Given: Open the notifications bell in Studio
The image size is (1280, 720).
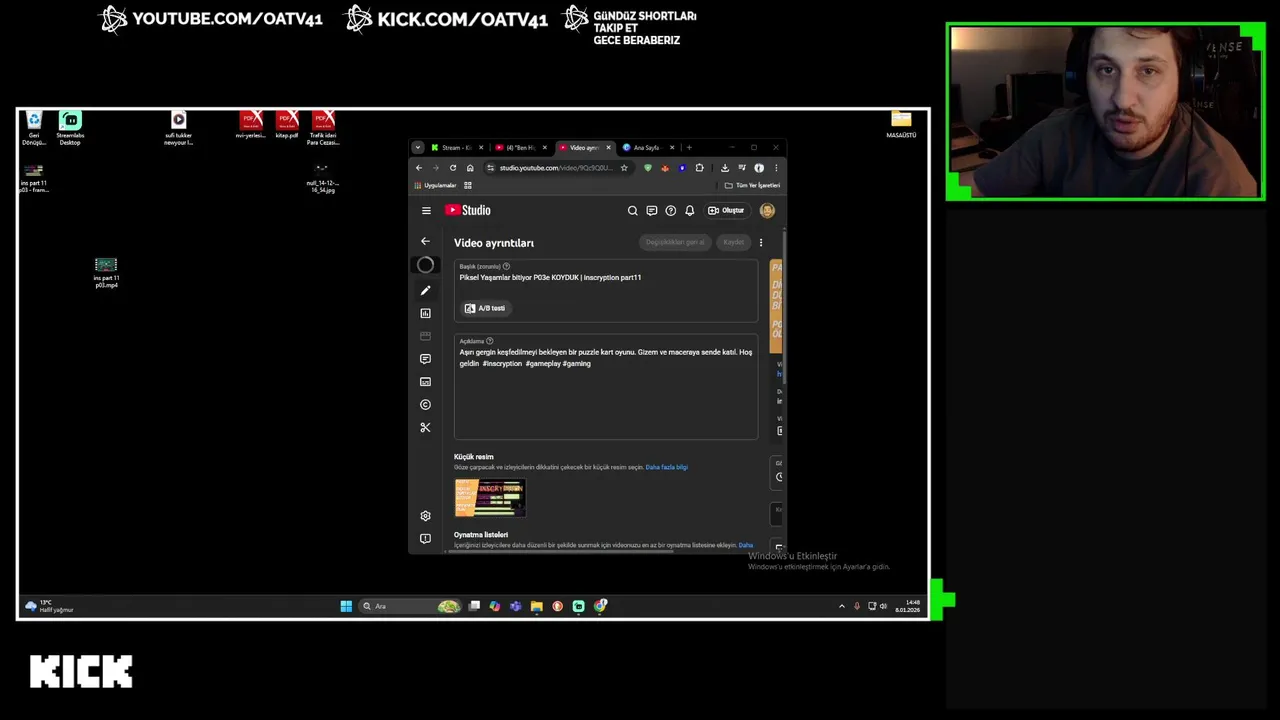Looking at the screenshot, I should 689,210.
